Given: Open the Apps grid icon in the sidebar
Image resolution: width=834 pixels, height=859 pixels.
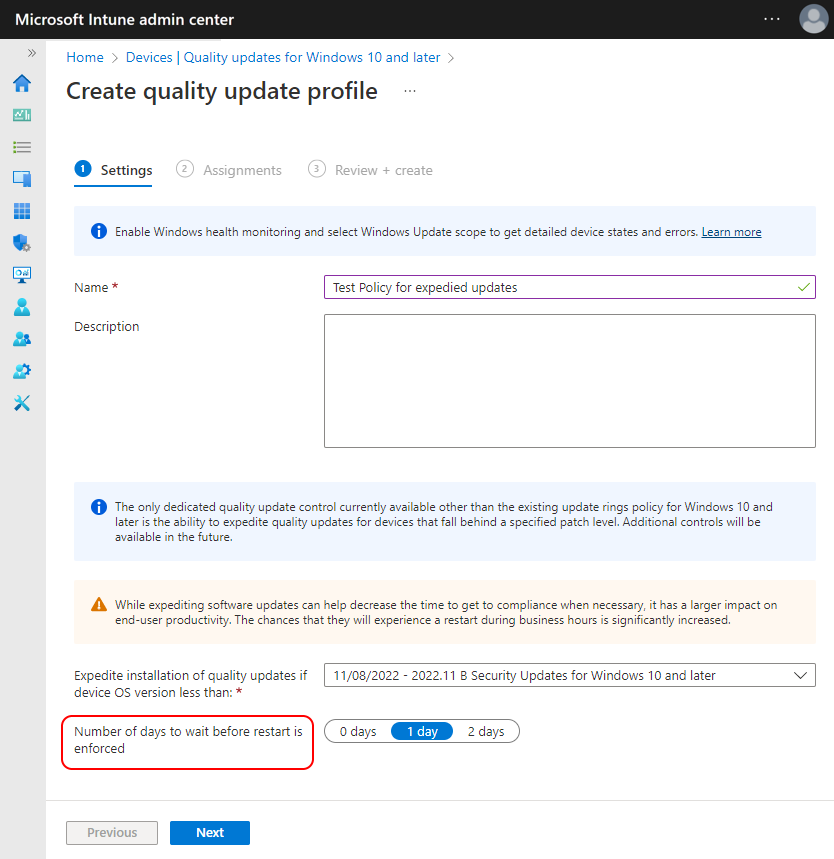Looking at the screenshot, I should pyautogui.click(x=22, y=211).
